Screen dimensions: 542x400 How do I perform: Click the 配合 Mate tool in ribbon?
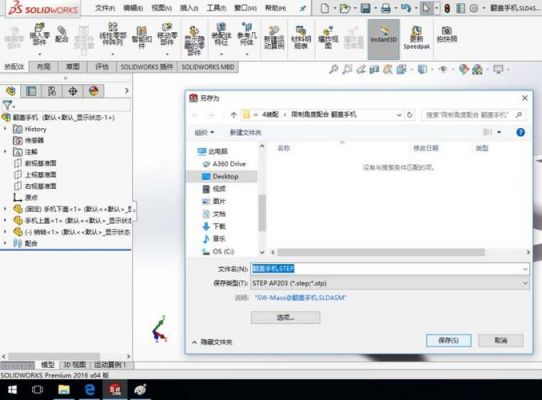click(x=61, y=35)
